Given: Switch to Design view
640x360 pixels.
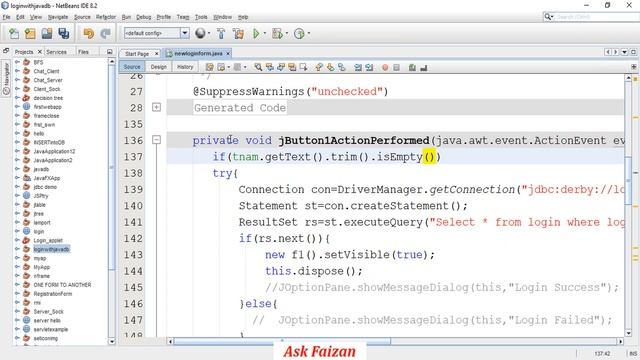Looking at the screenshot, I should 158,67.
